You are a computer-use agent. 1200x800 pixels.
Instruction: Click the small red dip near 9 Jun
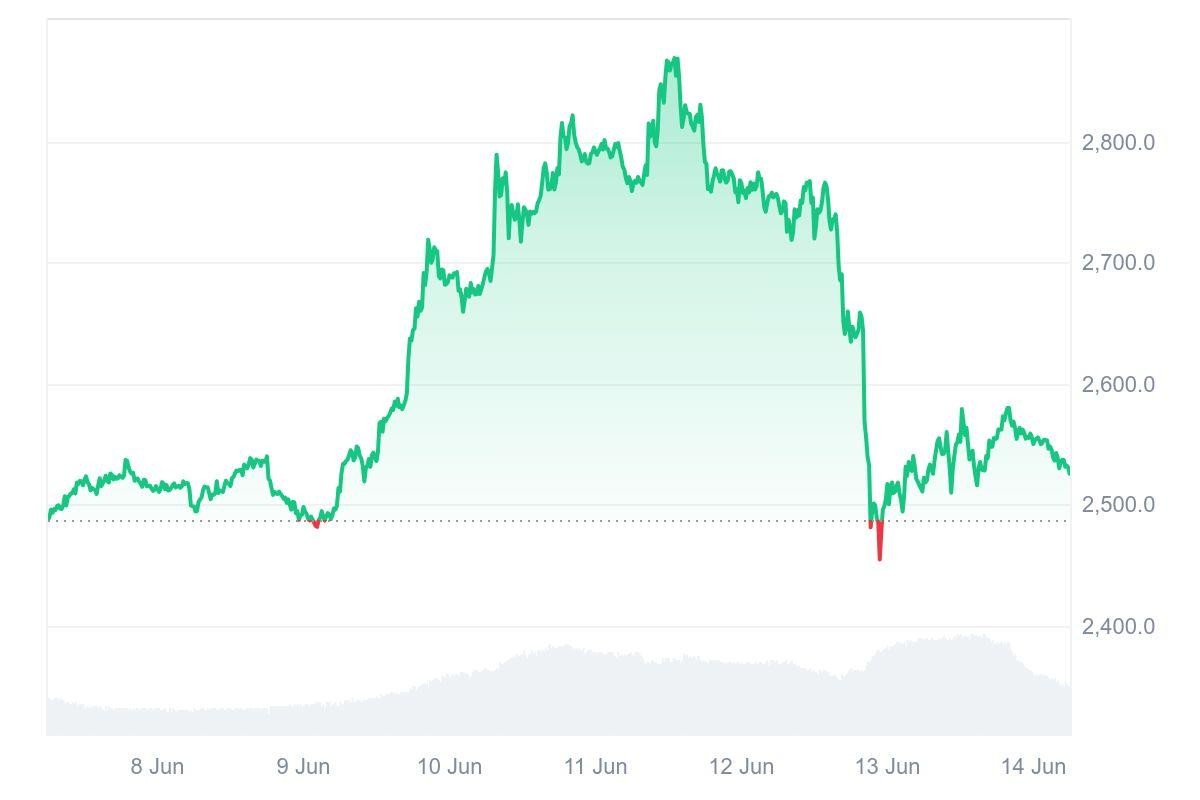tap(317, 525)
